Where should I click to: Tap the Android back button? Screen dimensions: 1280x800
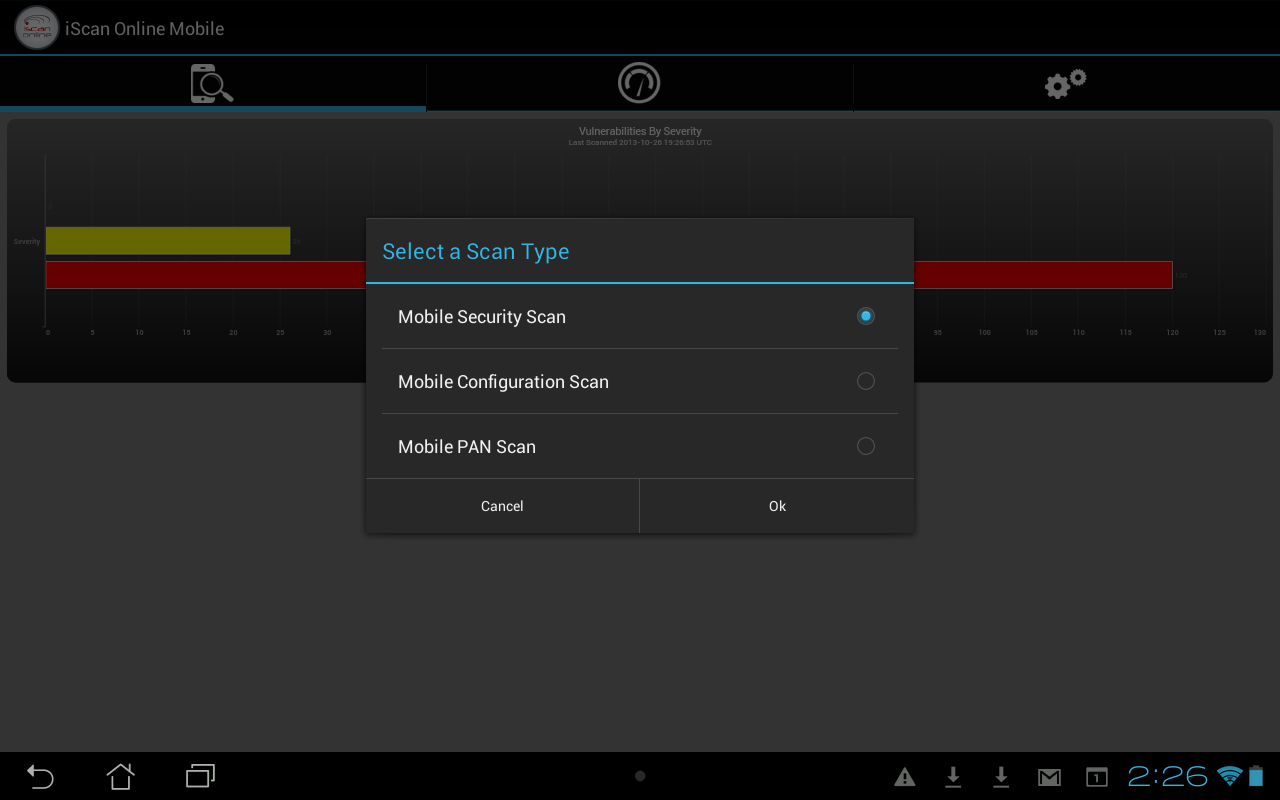pos(40,776)
